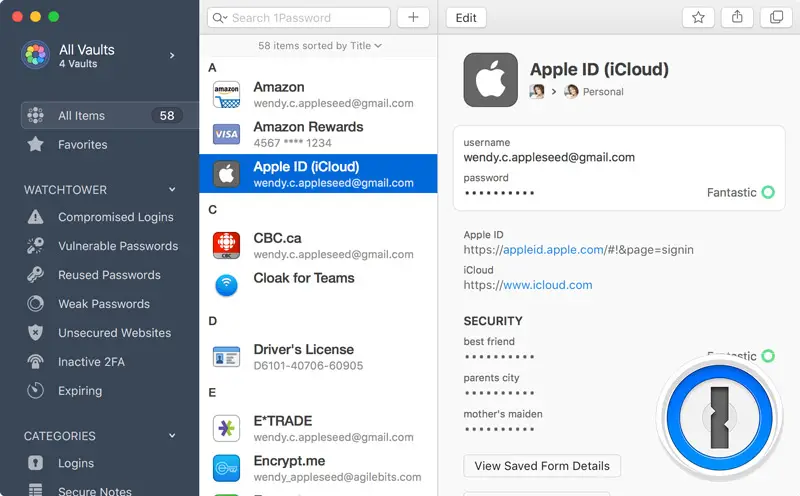The height and width of the screenshot is (496, 800).
Task: Select the Driver's License title
Action: tap(304, 349)
